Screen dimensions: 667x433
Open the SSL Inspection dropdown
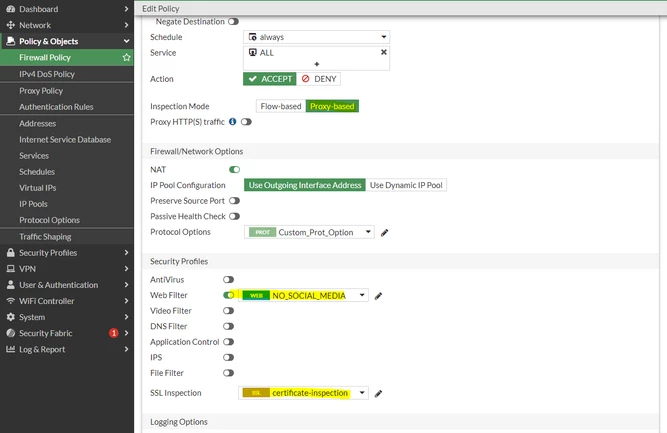(x=303, y=393)
